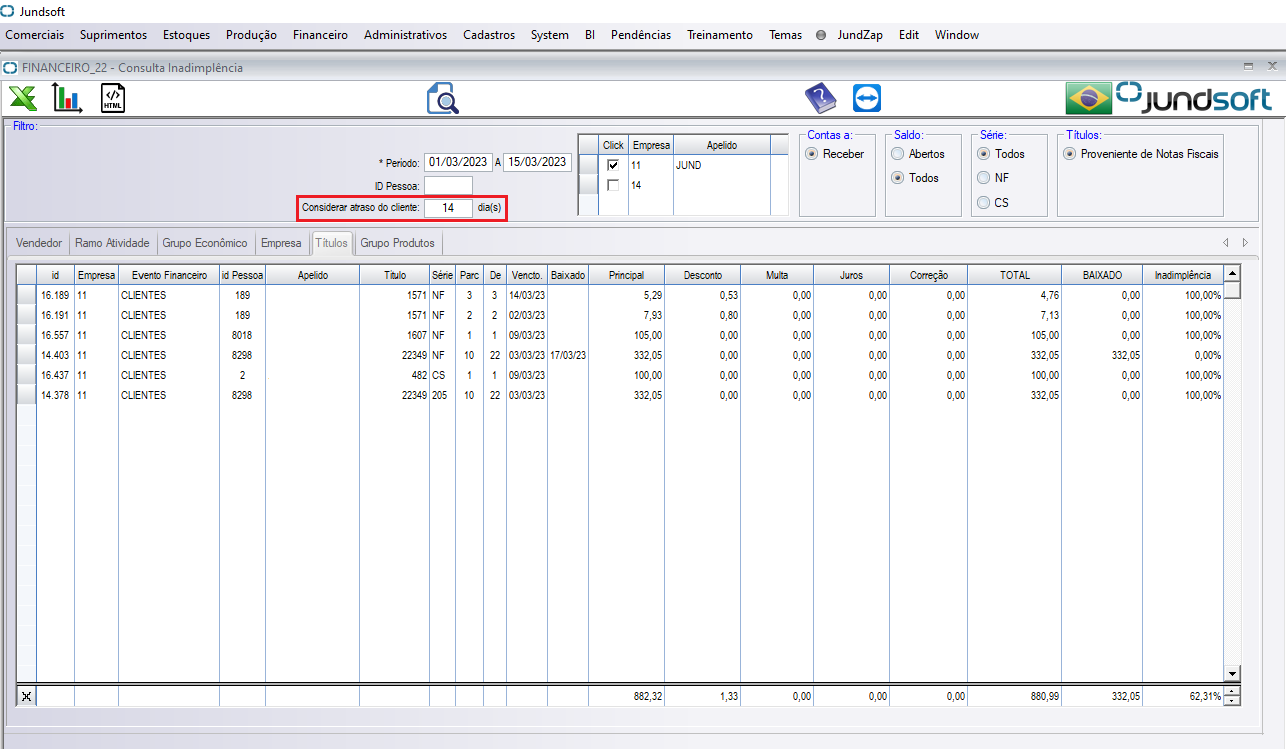Switch to the Grupo Econômico tab
The height and width of the screenshot is (749, 1286).
click(x=205, y=243)
